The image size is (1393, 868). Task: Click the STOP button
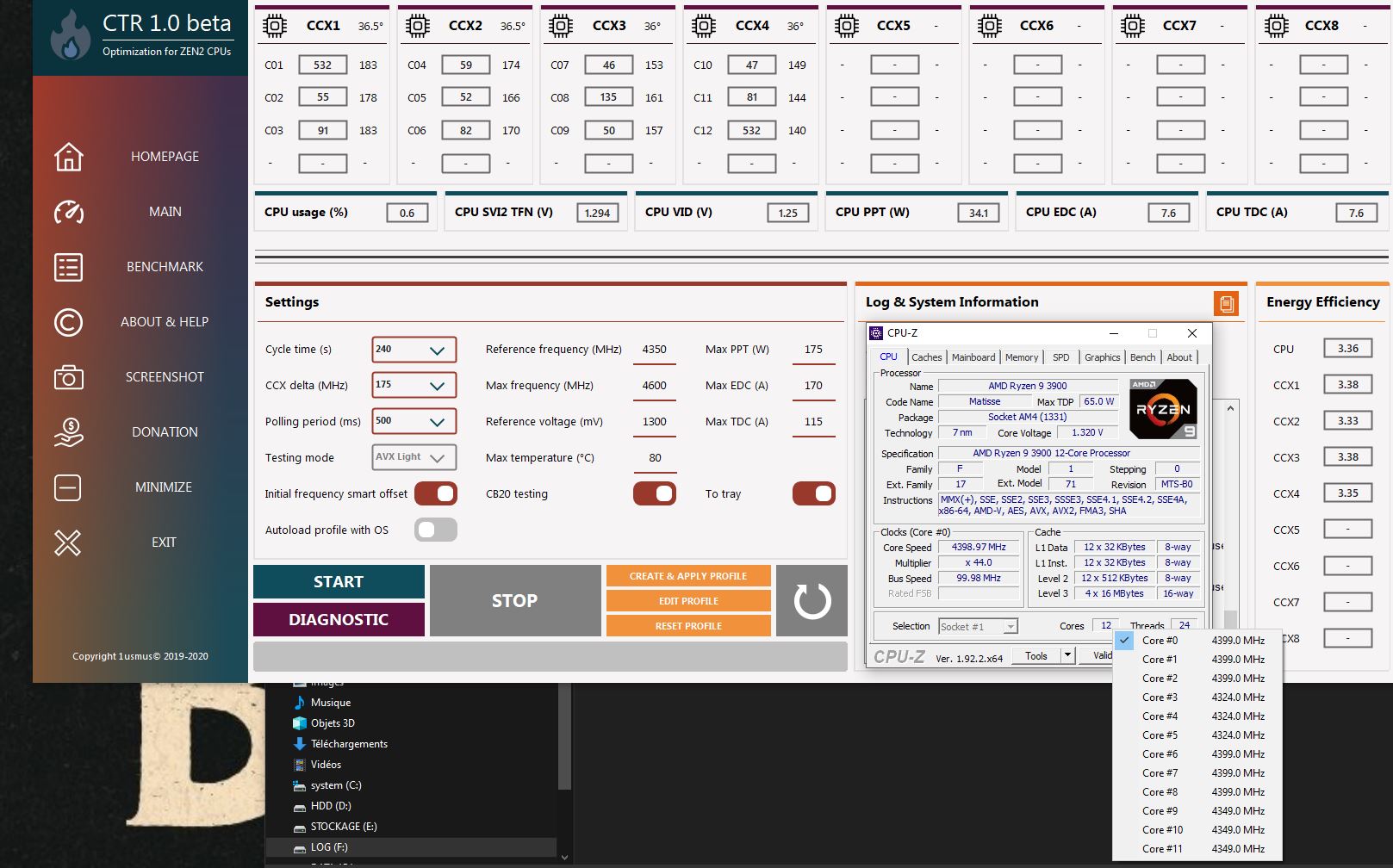[515, 601]
